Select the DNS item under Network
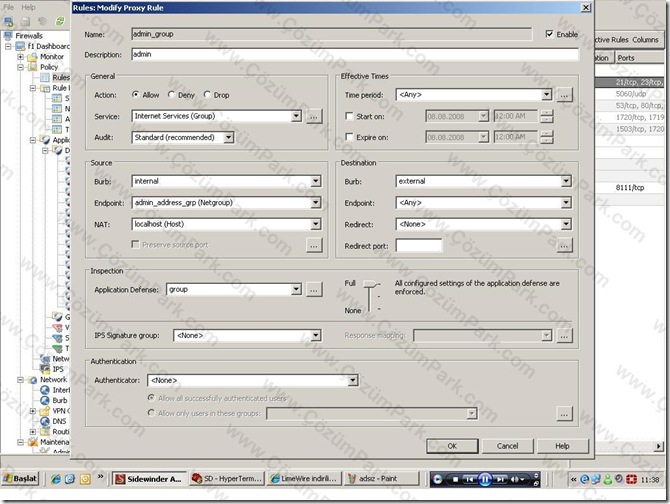This screenshot has width=670, height=504. pos(59,421)
